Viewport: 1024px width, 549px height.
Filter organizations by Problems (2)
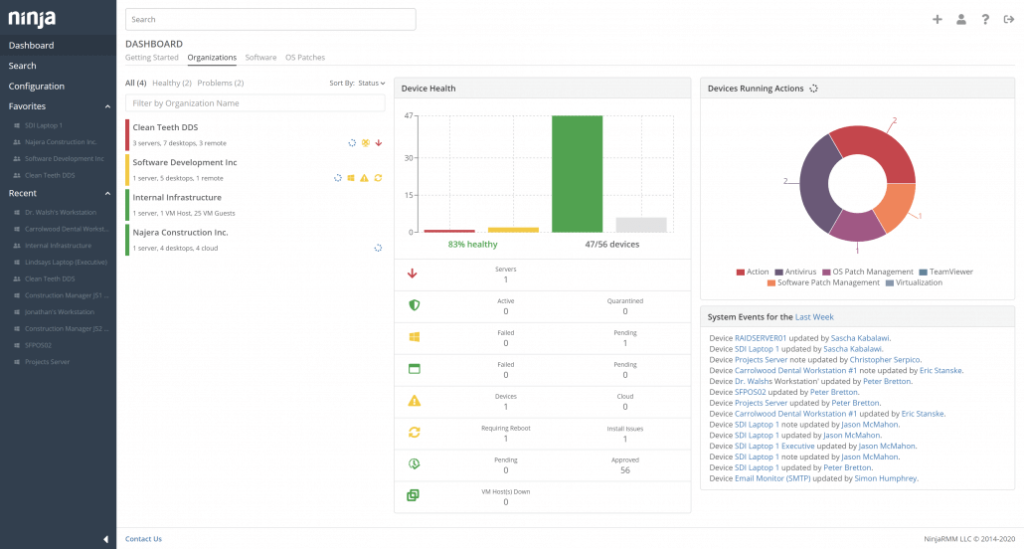pos(220,83)
